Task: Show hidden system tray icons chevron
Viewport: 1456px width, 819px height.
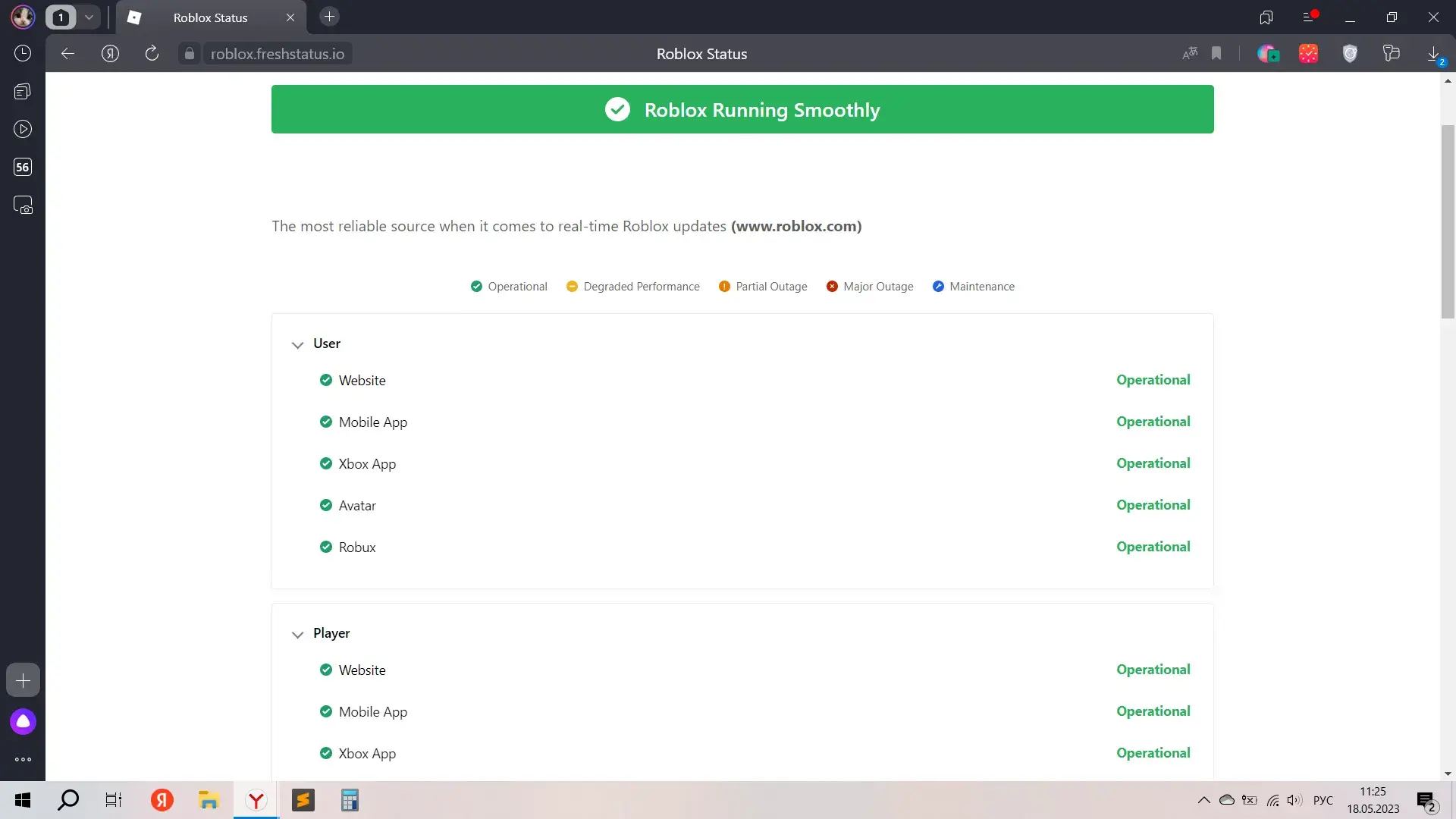Action: click(x=1203, y=800)
